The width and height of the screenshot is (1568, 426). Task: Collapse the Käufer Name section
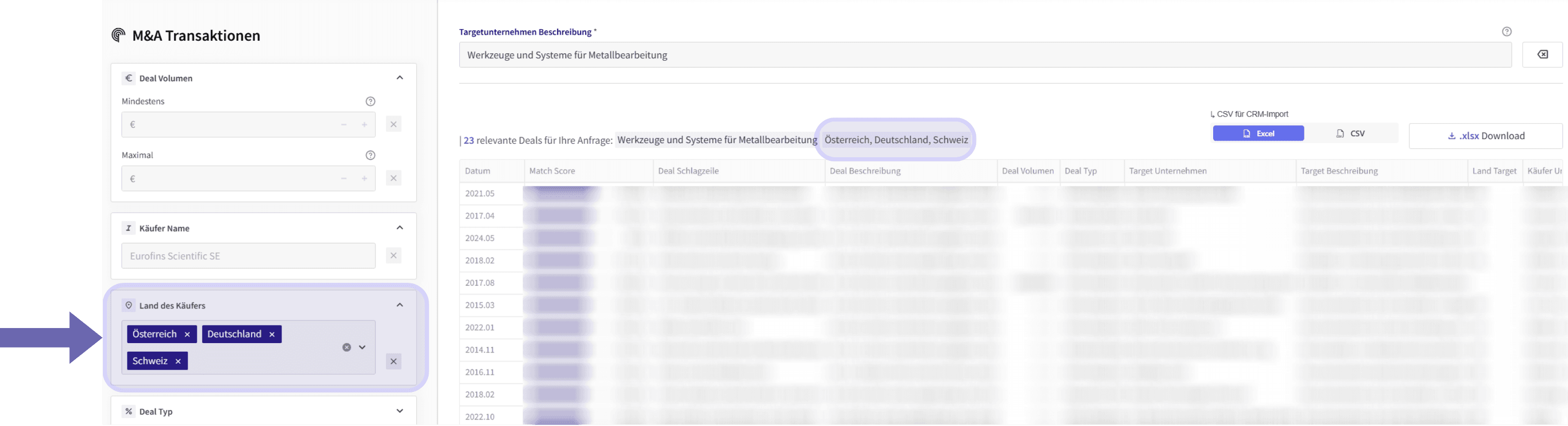click(400, 228)
